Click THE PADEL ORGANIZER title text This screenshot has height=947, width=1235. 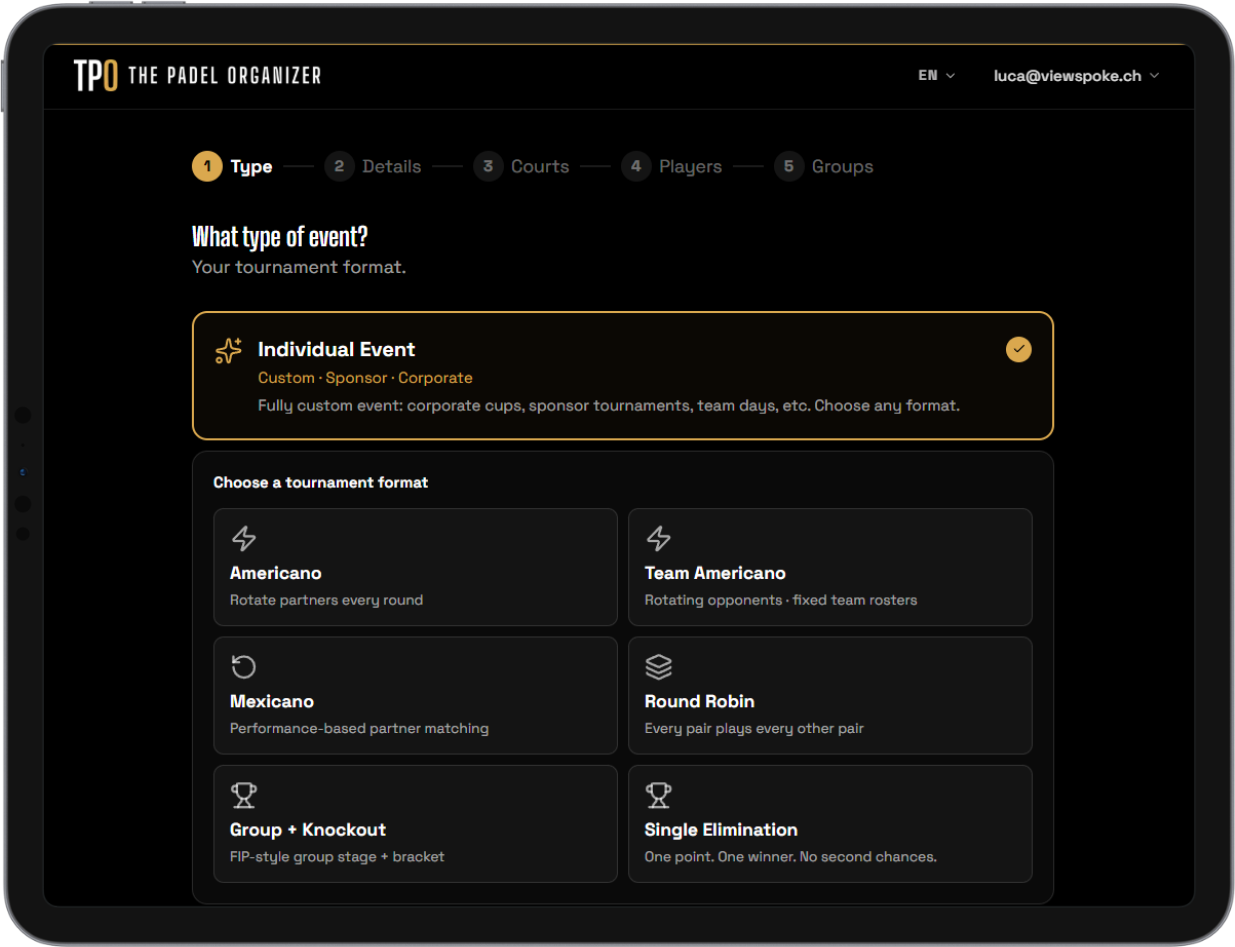coord(225,76)
